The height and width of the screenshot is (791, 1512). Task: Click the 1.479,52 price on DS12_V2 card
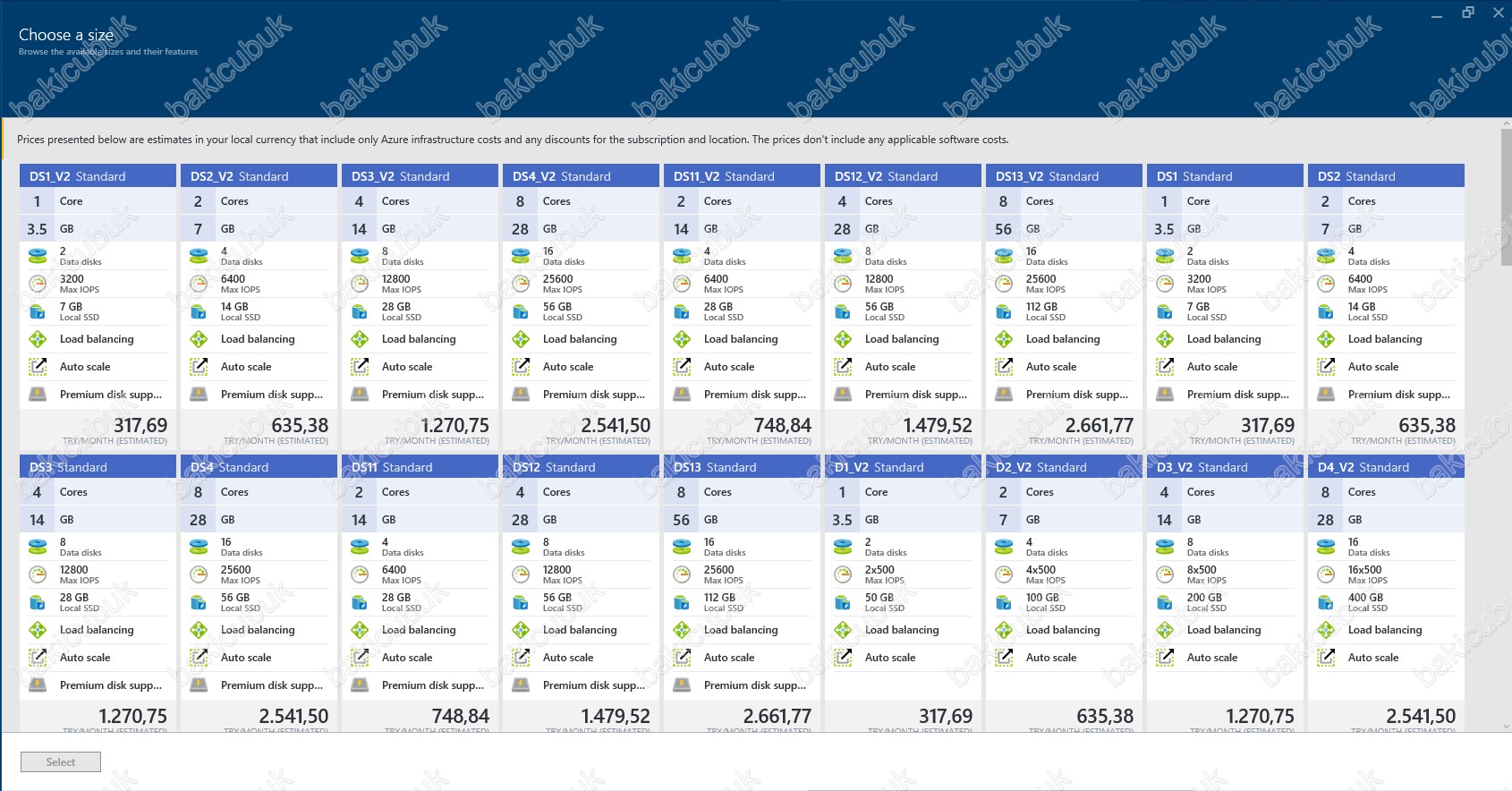click(938, 425)
